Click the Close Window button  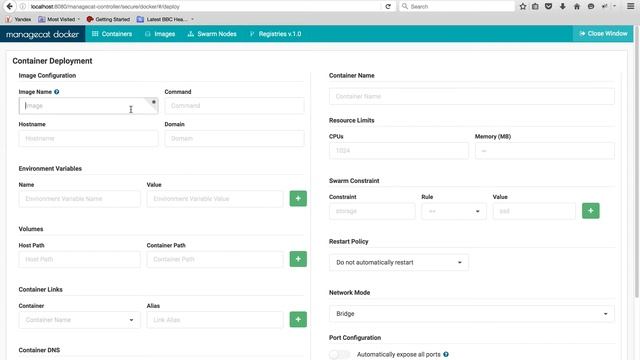pyautogui.click(x=603, y=33)
